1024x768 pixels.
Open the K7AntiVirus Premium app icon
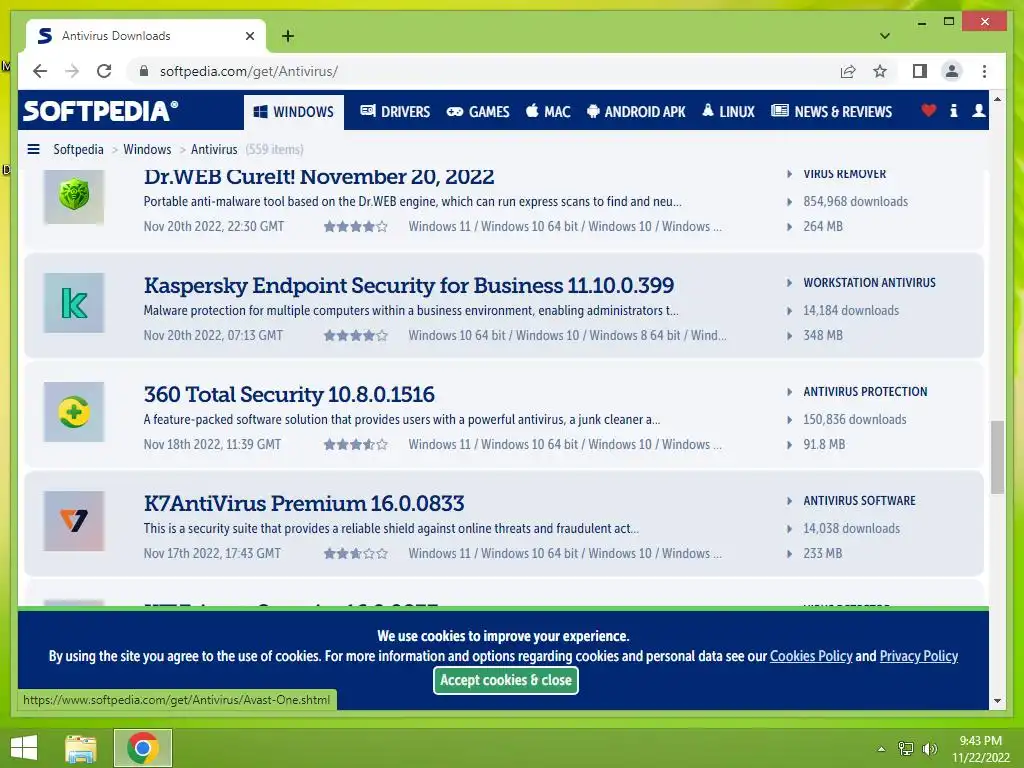click(x=74, y=521)
